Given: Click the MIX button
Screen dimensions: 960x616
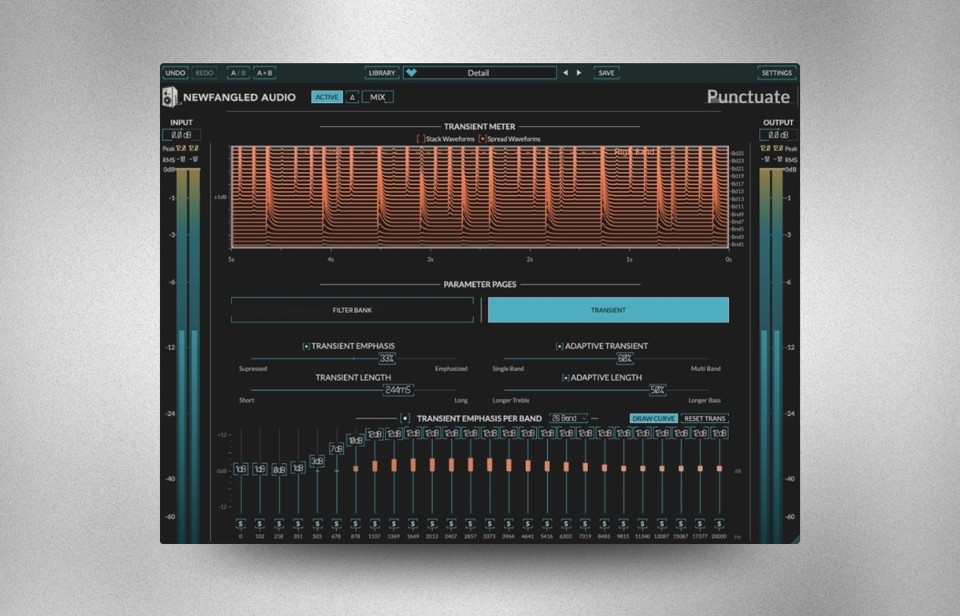Looking at the screenshot, I should [378, 97].
